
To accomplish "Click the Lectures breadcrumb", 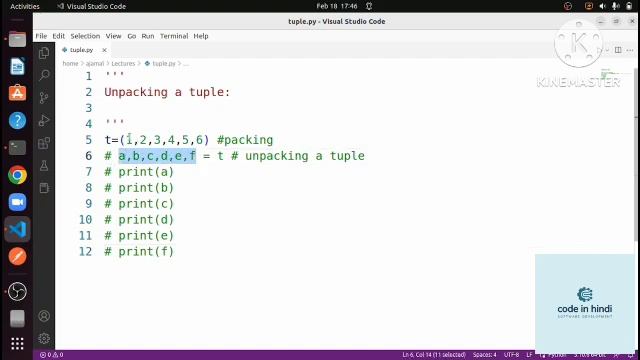I will coord(123,64).
